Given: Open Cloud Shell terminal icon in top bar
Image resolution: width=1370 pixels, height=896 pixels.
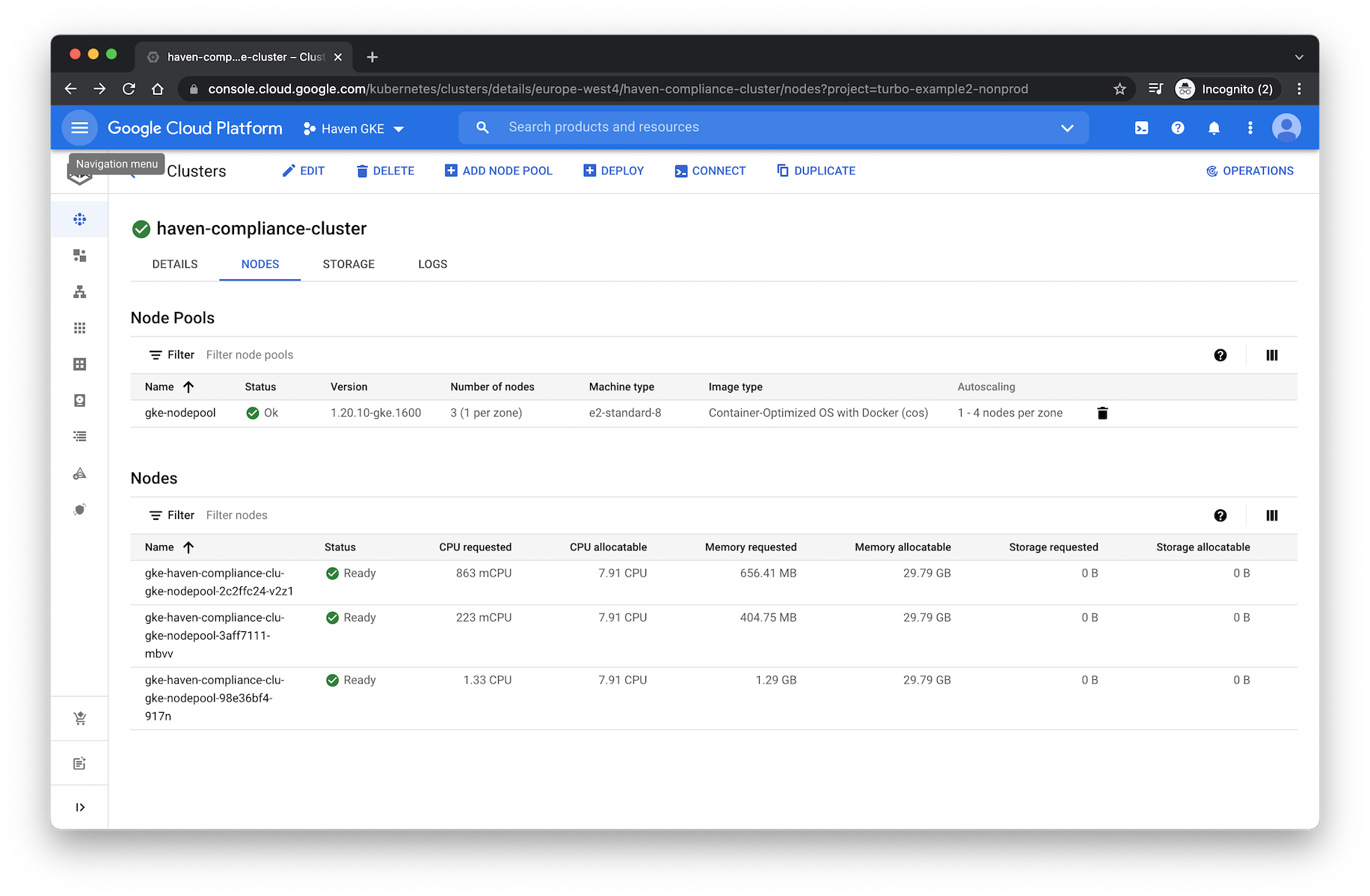Looking at the screenshot, I should [x=1140, y=127].
